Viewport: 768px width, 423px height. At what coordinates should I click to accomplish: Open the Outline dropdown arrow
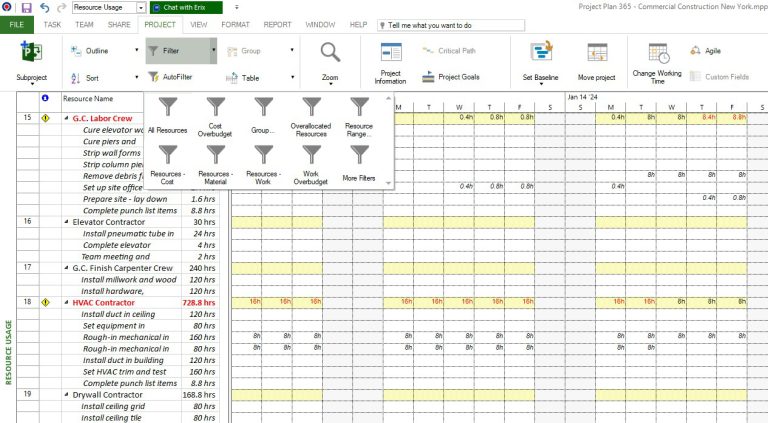coord(137,50)
